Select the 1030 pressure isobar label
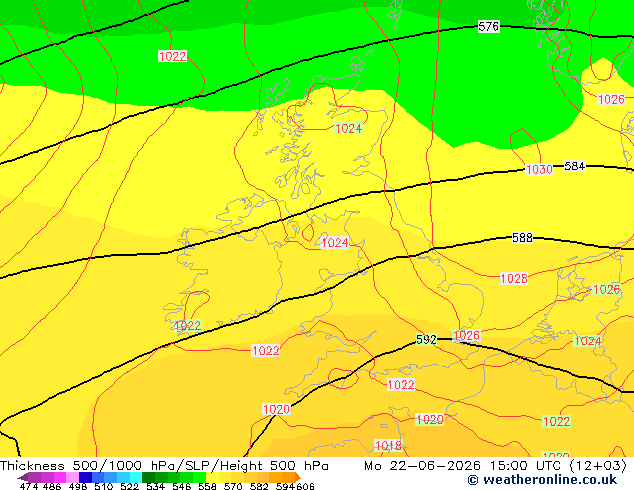This screenshot has width=634, height=490. click(x=539, y=169)
